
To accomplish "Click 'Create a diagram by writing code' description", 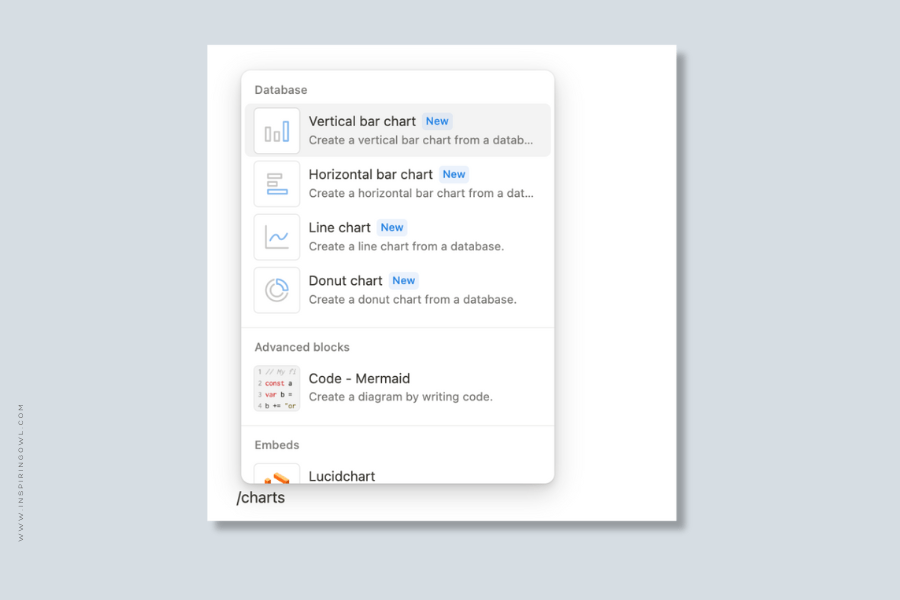I will 400,397.
